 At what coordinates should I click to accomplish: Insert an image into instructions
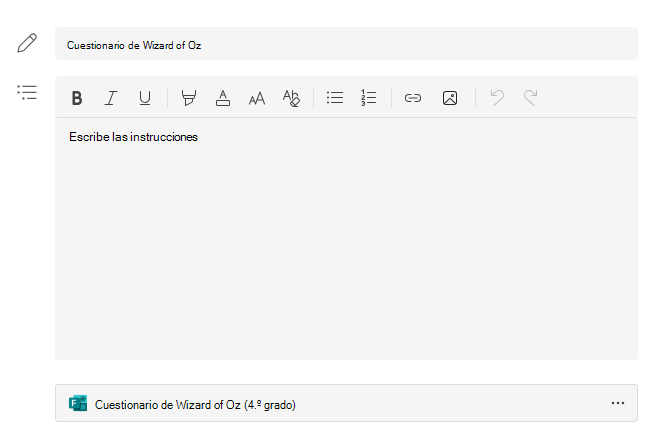coord(450,98)
